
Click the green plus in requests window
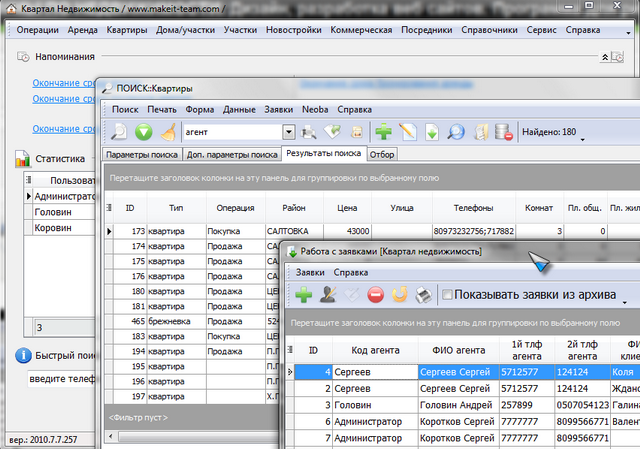point(303,295)
